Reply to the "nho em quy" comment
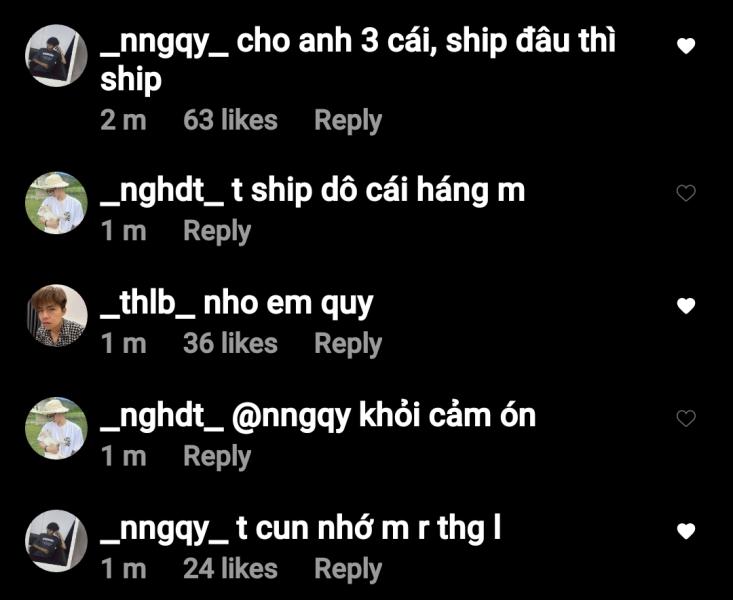The image size is (733, 600). [348, 345]
